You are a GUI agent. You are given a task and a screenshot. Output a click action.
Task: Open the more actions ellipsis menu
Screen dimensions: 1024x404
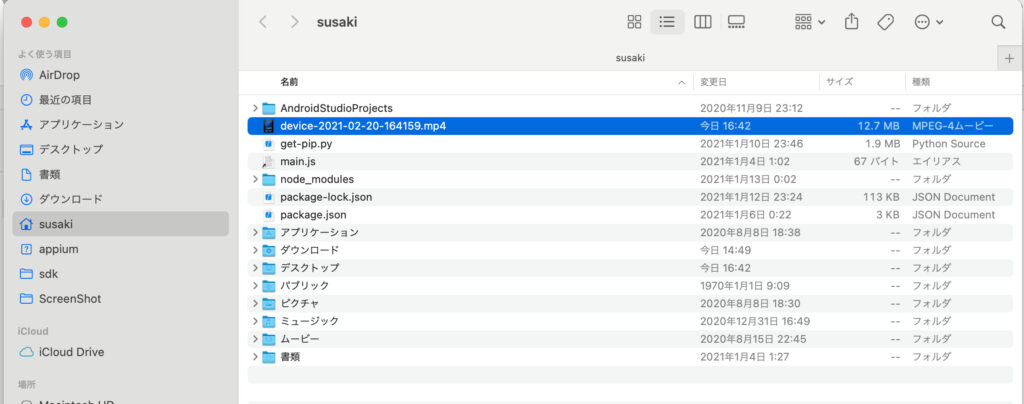click(929, 22)
